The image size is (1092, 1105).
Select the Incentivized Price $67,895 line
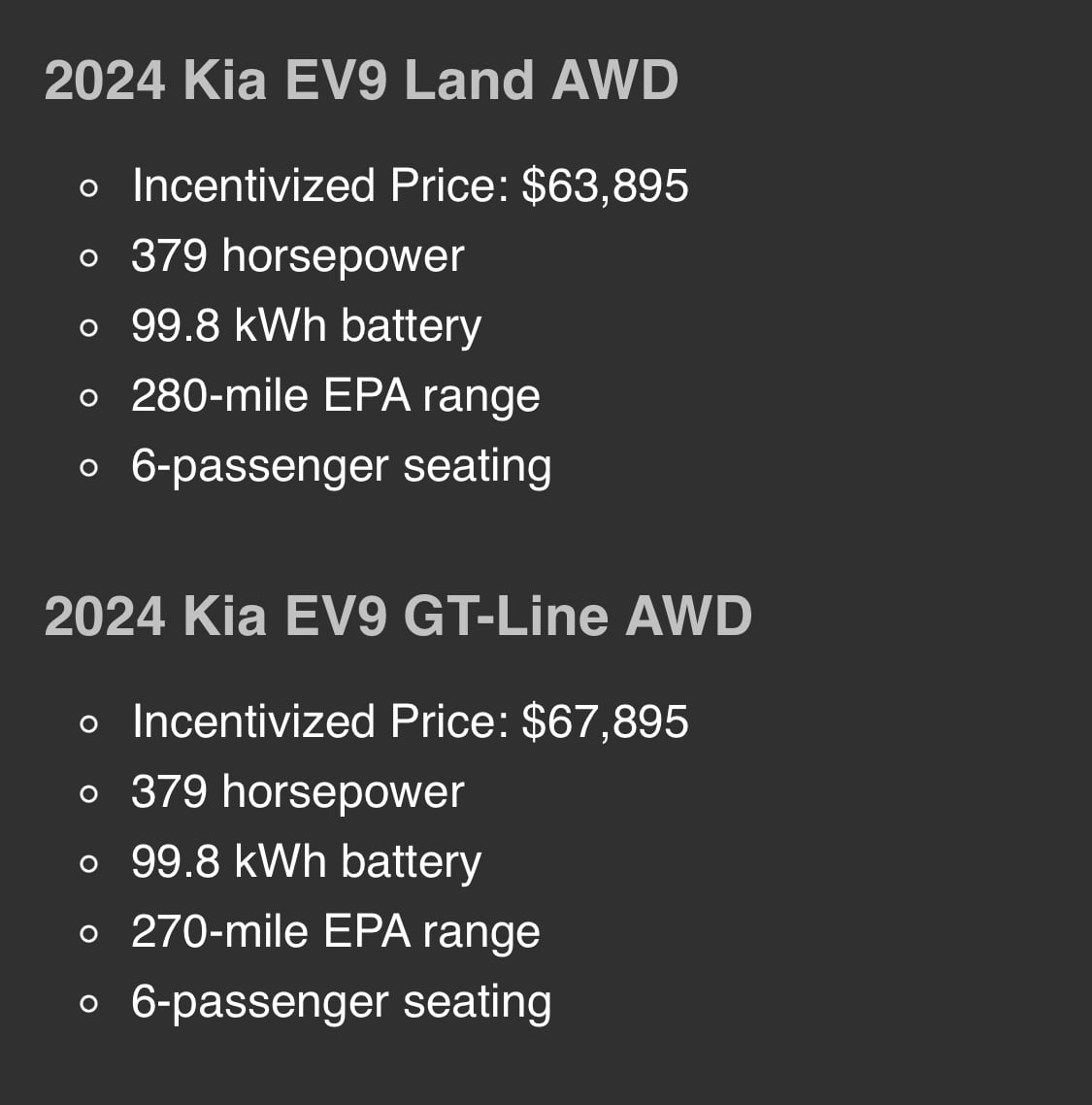(x=410, y=722)
